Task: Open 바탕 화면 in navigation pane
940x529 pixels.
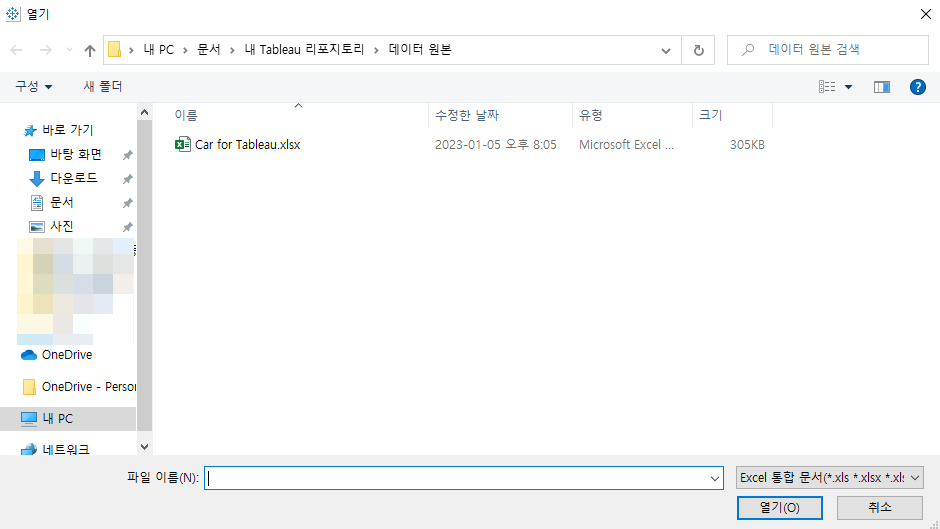Action: point(76,155)
